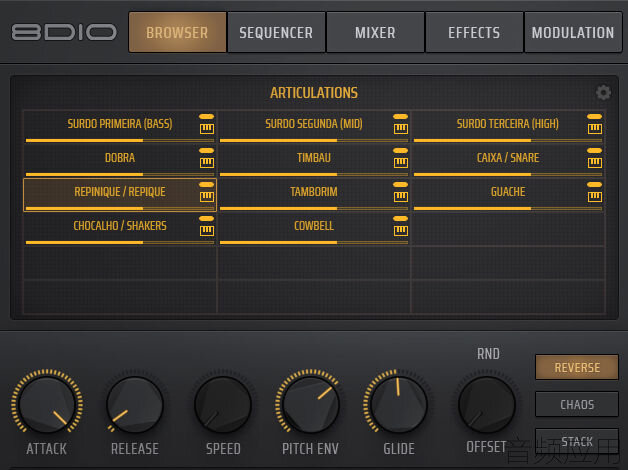The image size is (628, 470).
Task: Click keyboard icon for Tamborim
Action: pos(401,197)
